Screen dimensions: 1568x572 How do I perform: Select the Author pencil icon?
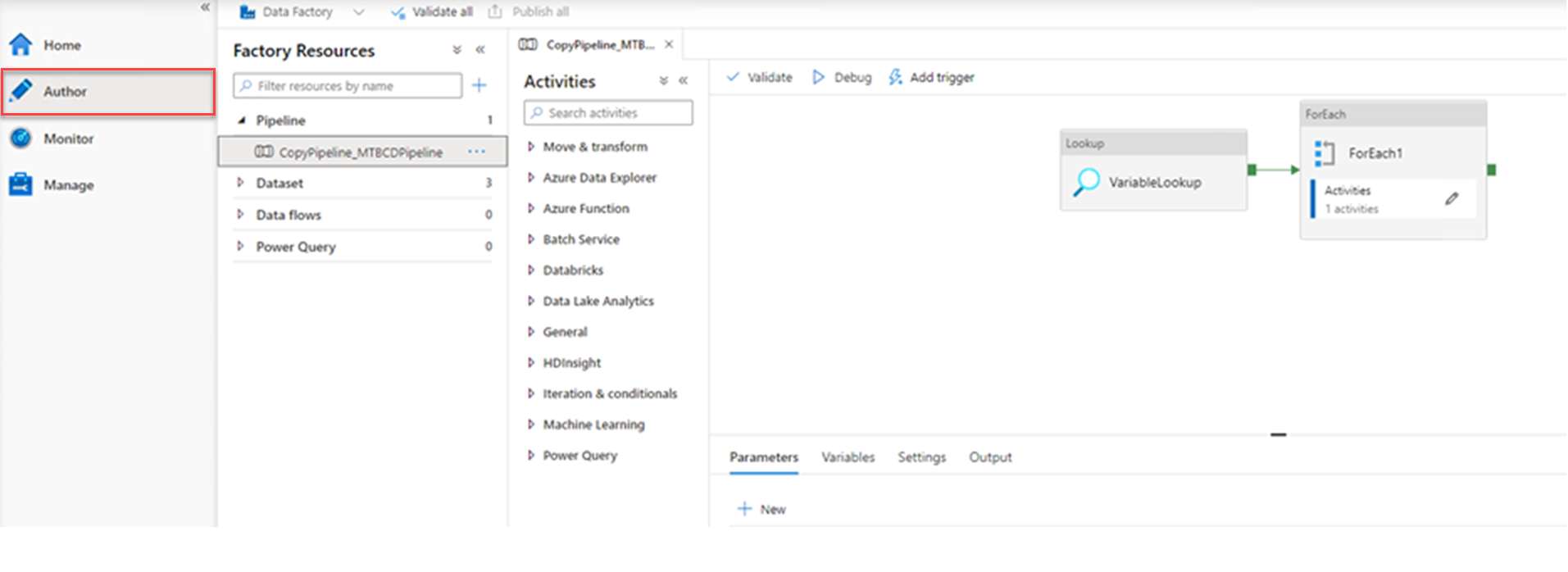coord(21,90)
